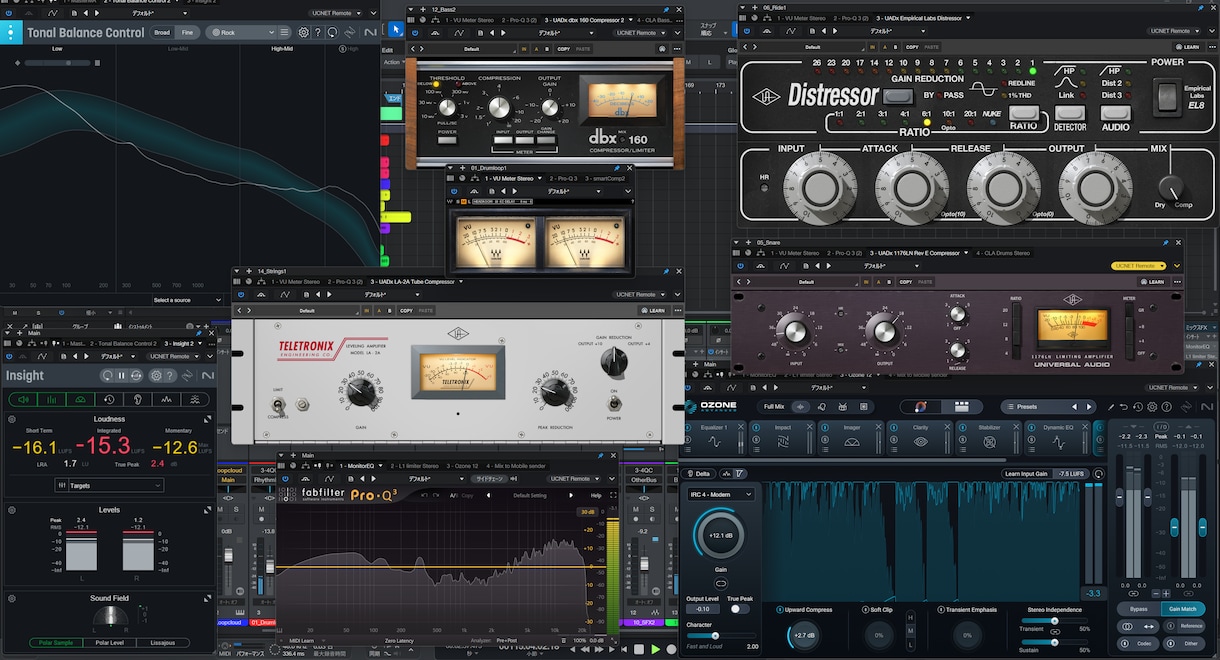Click the gain link icon below Gain knob
Image resolution: width=1220 pixels, height=660 pixels.
click(x=720, y=581)
